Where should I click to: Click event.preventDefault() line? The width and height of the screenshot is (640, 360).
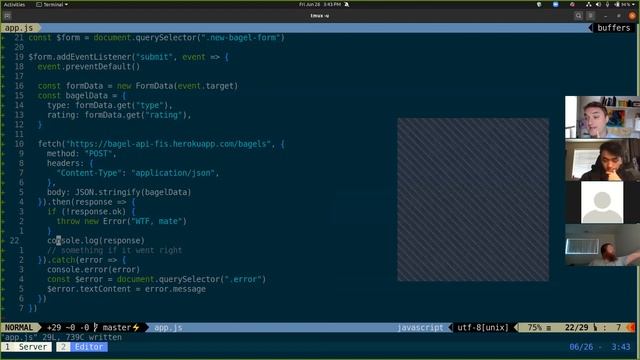click(x=89, y=67)
